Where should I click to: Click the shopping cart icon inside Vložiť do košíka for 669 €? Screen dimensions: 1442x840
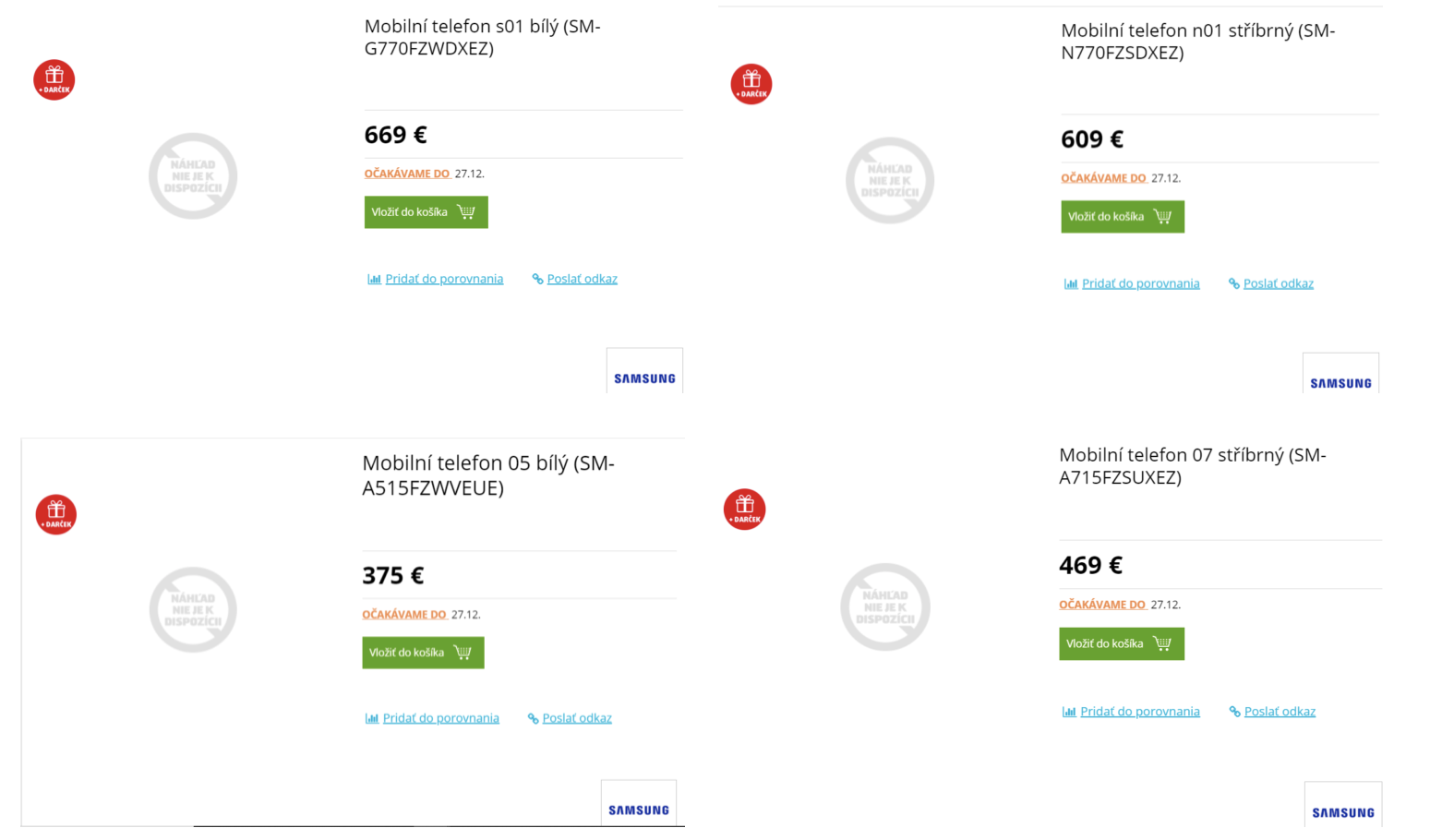[467, 211]
